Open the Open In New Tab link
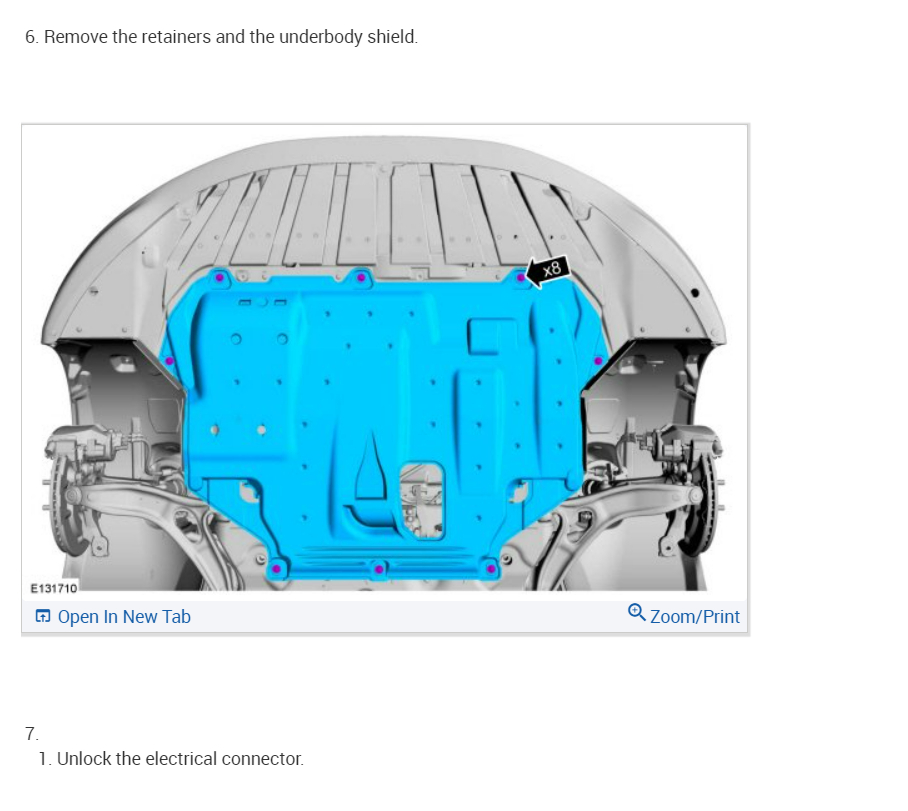The width and height of the screenshot is (908, 811). (124, 616)
